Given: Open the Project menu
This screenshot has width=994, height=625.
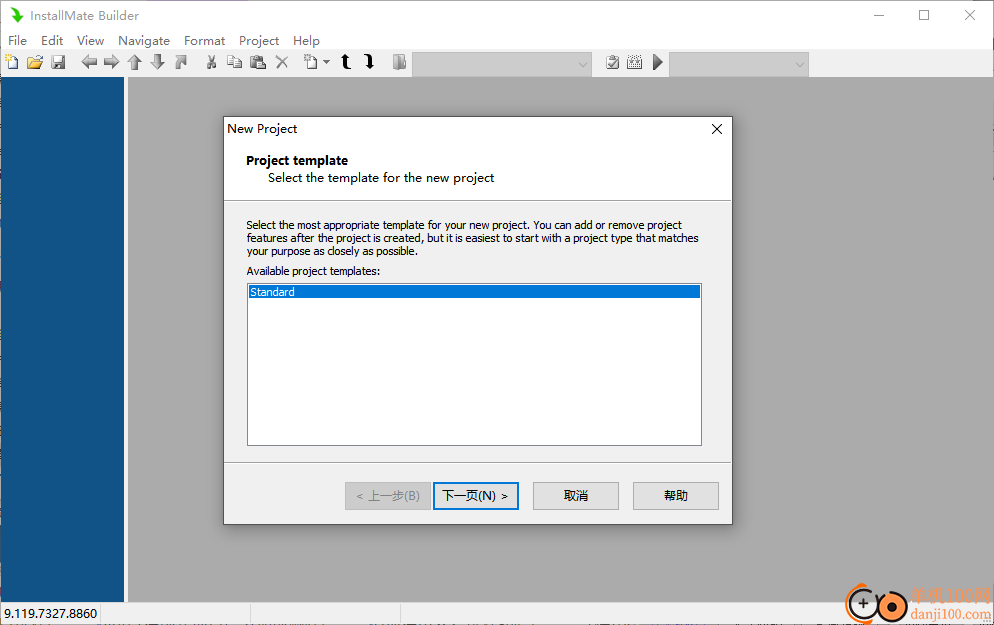Looking at the screenshot, I should (259, 41).
